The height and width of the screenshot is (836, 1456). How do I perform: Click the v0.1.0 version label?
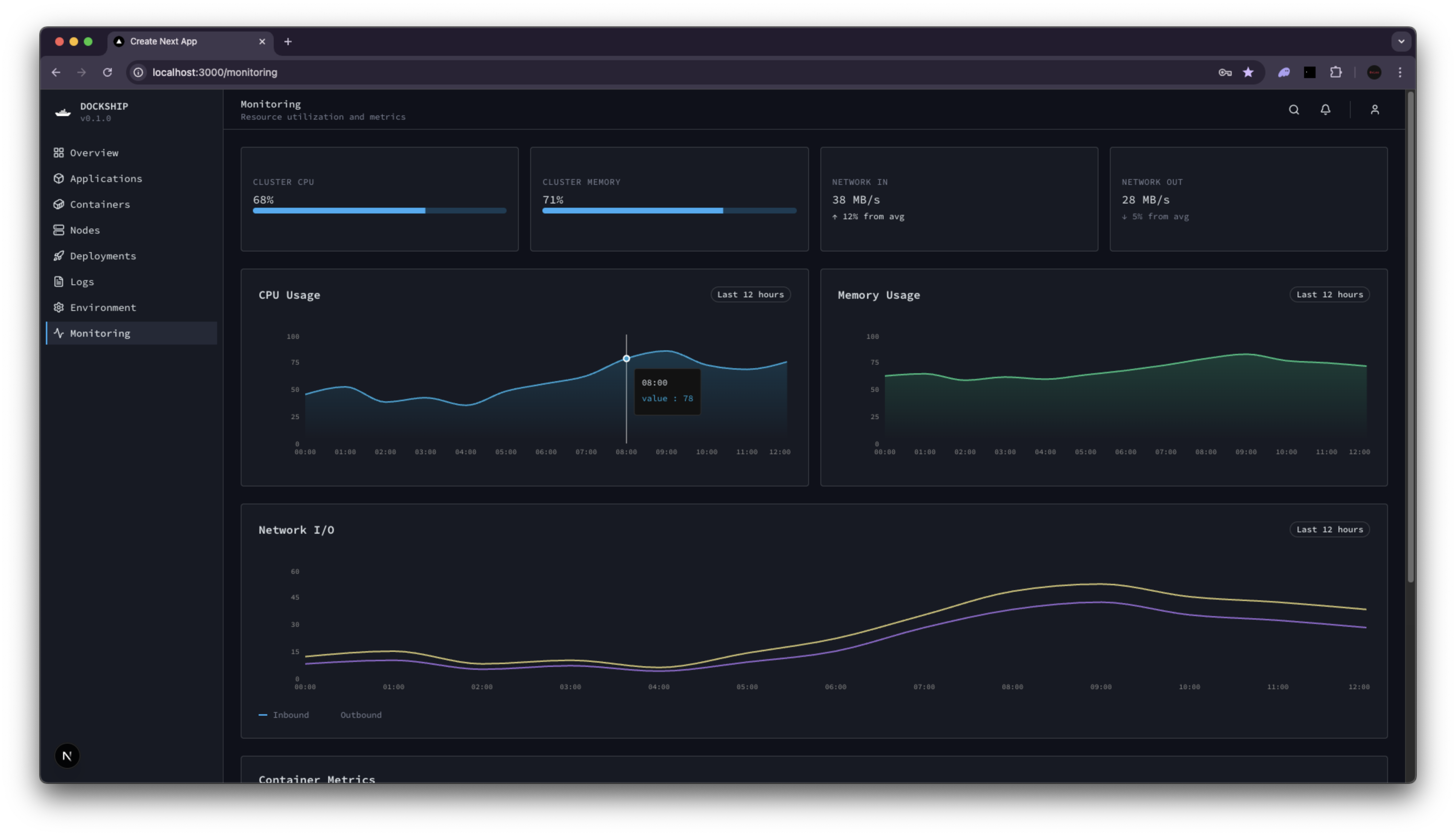click(95, 118)
